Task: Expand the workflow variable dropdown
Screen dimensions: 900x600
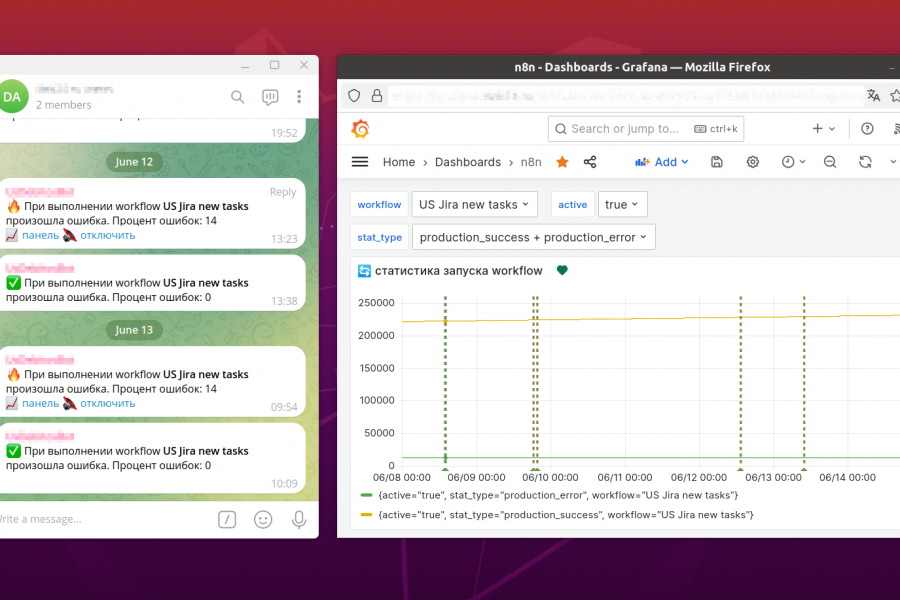Action: pyautogui.click(x=474, y=204)
